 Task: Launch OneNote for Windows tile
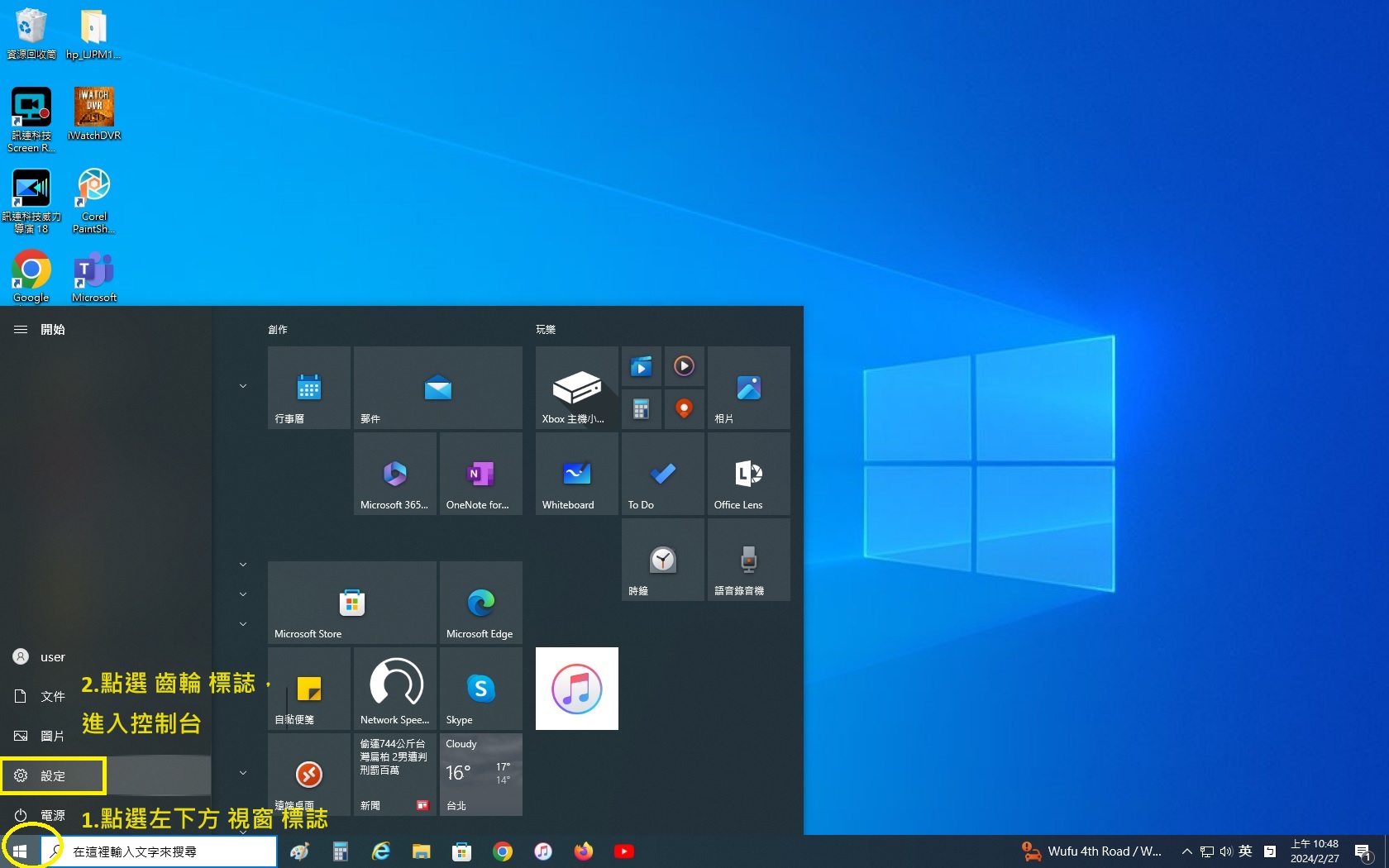pos(481,474)
